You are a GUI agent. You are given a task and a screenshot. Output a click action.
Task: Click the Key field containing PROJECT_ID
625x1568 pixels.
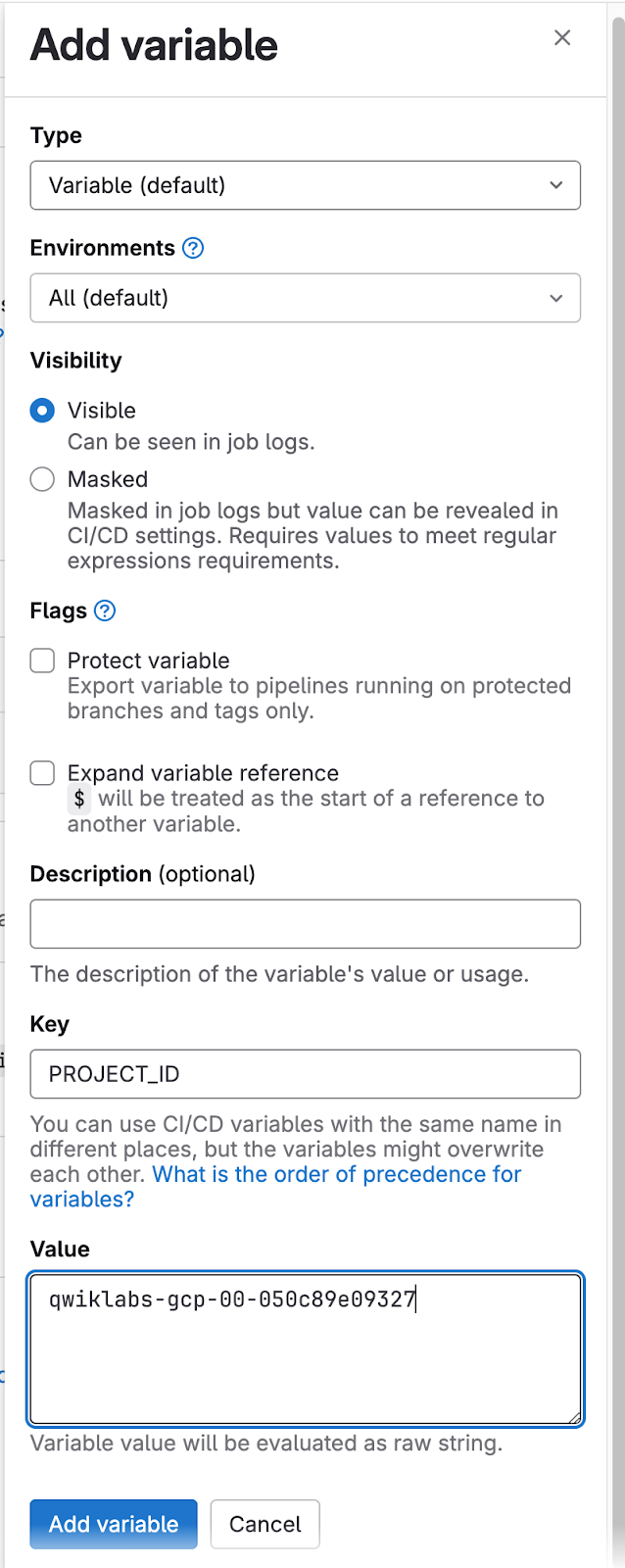point(305,1074)
